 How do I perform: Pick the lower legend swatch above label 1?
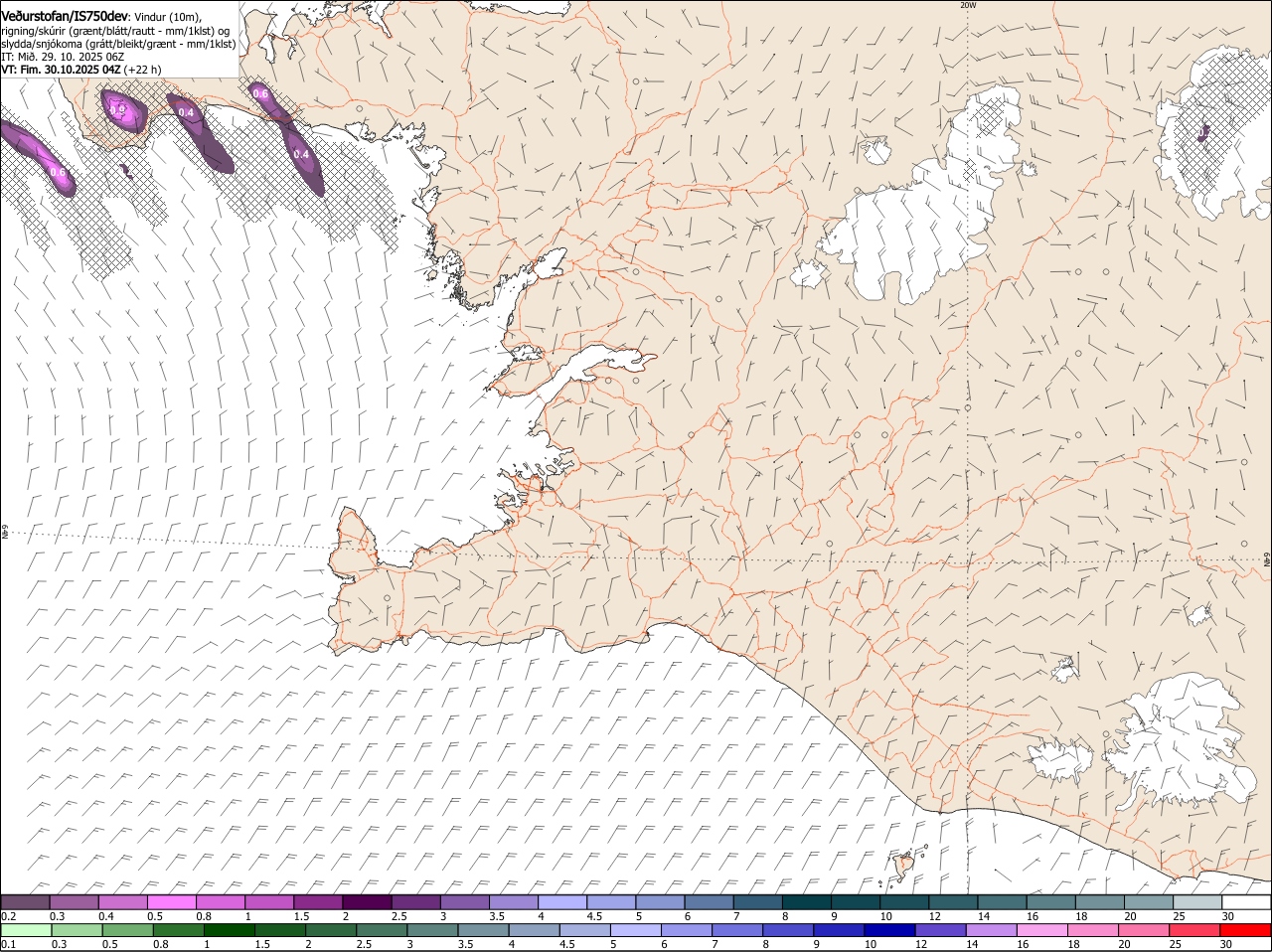(229, 930)
